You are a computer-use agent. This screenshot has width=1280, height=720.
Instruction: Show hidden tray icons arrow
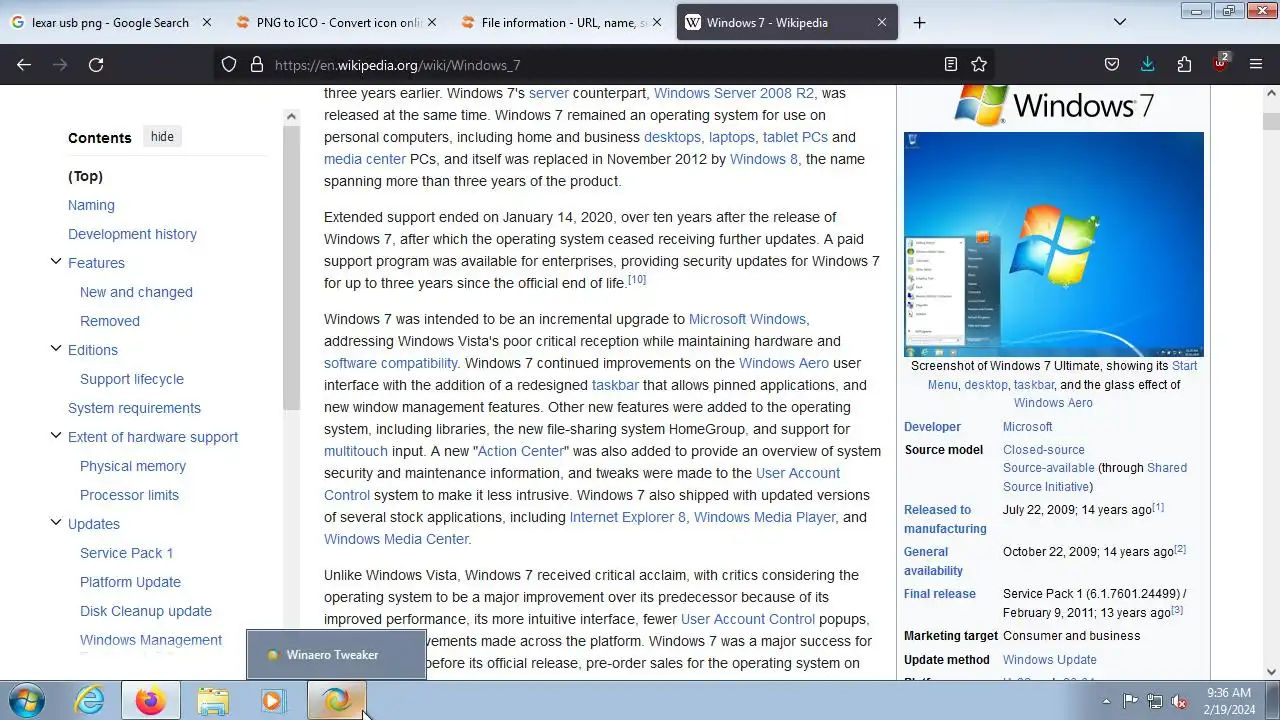click(1107, 701)
